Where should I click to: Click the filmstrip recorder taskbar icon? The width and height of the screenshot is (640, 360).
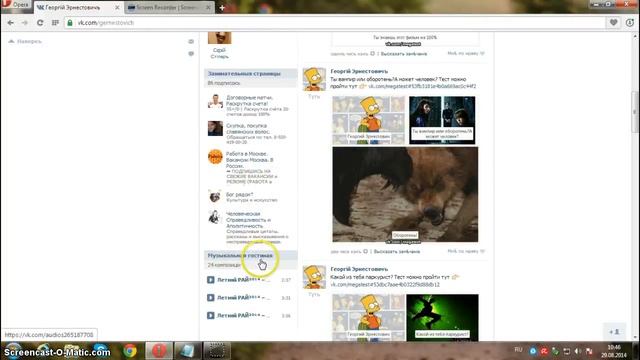tap(217, 351)
